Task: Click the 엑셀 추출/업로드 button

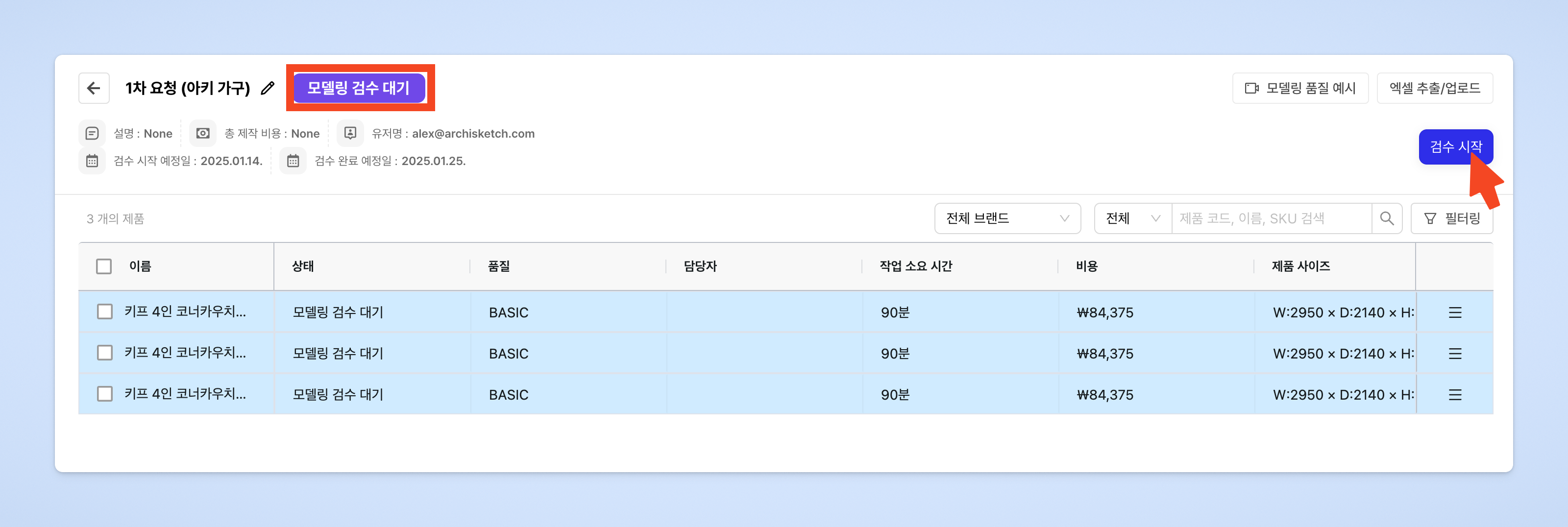Action: [x=1435, y=88]
